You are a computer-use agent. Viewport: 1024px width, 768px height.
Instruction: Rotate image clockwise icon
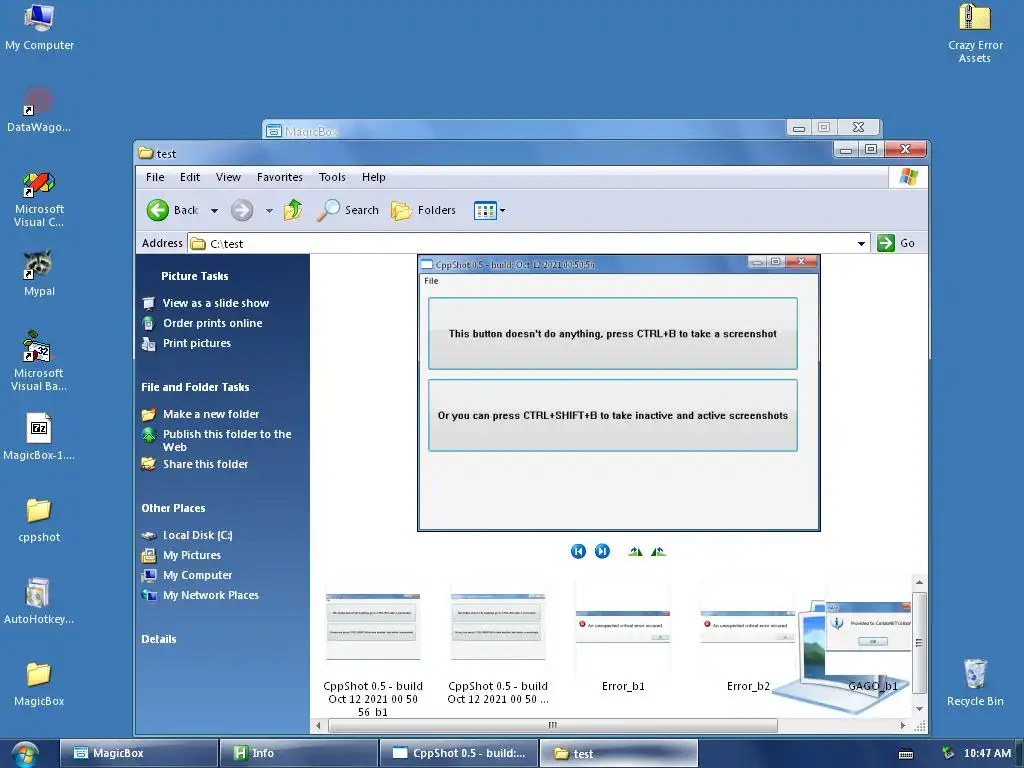[635, 552]
